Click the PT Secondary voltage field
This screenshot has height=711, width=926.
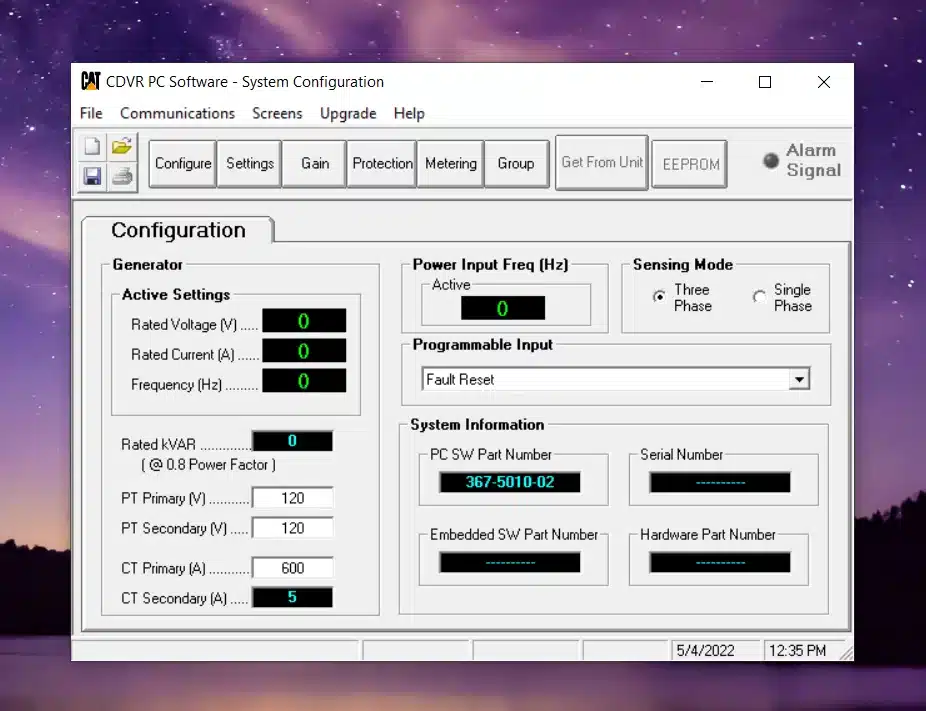(x=292, y=528)
